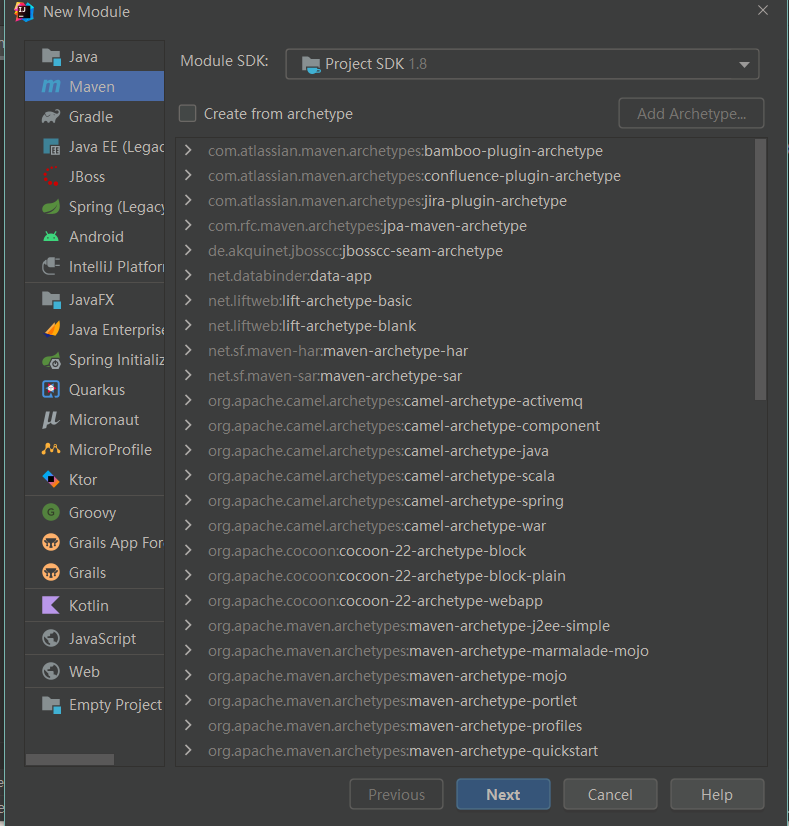
Task: Choose Micronaut in module type list
Action: (104, 420)
